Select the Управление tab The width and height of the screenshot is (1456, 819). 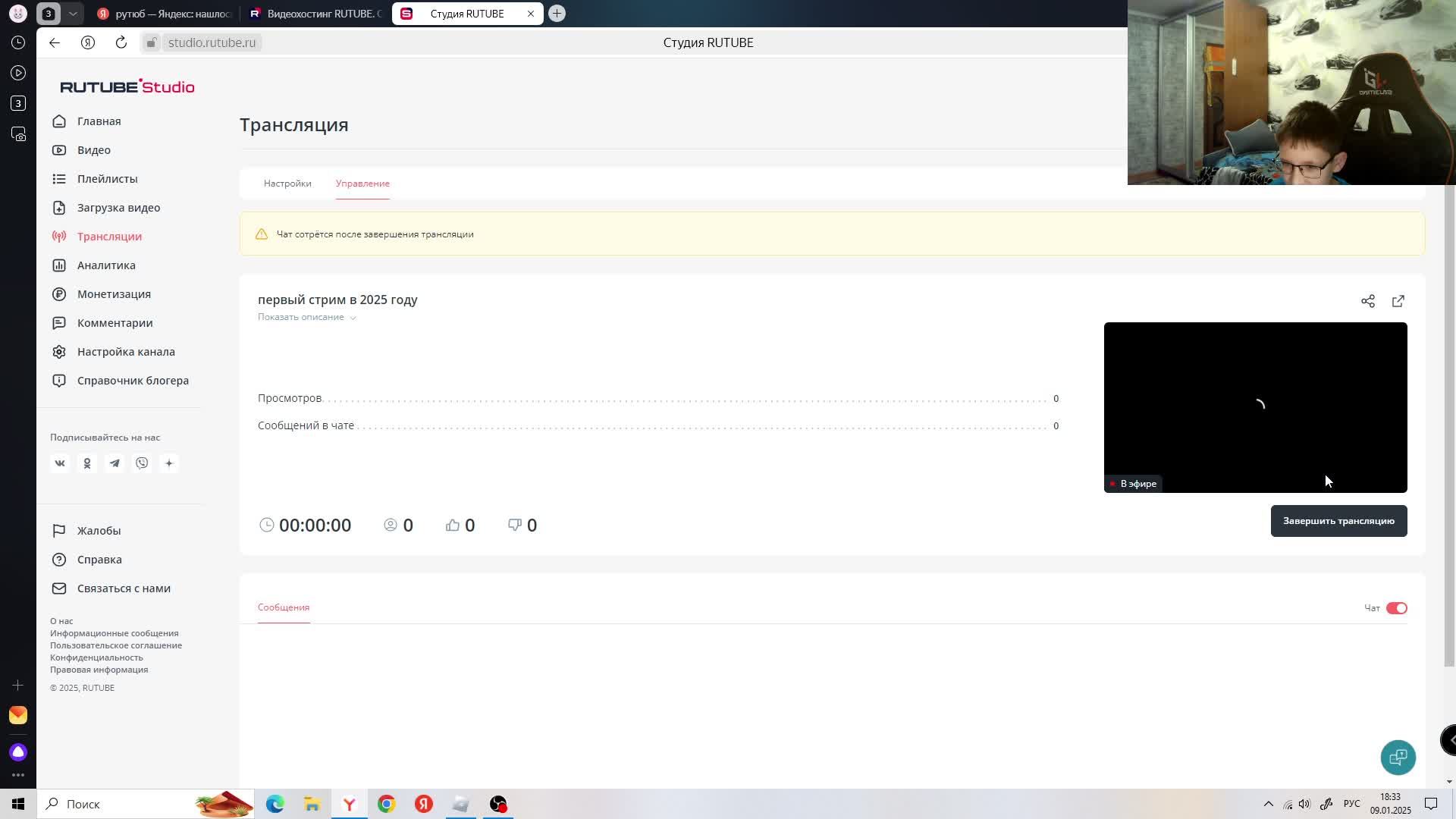(x=362, y=184)
